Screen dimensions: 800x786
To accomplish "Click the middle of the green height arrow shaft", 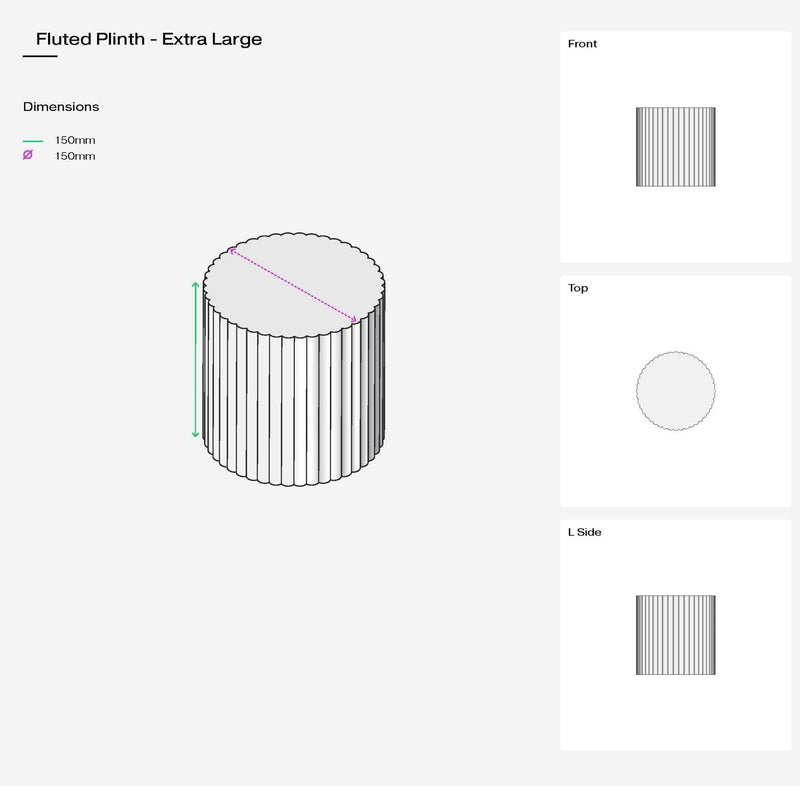I will (196, 360).
